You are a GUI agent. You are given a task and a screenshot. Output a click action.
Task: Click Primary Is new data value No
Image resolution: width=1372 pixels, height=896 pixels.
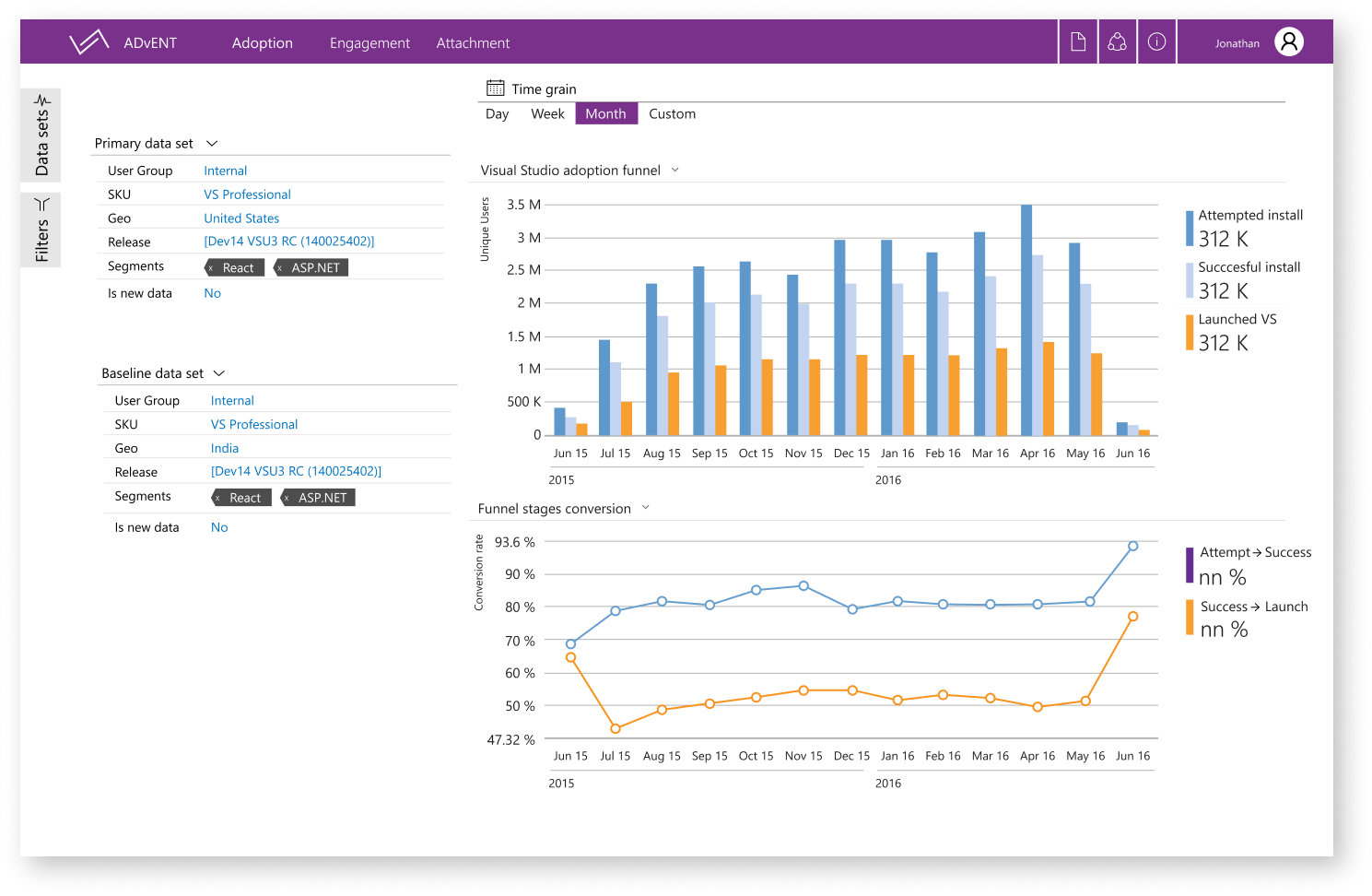click(x=213, y=293)
